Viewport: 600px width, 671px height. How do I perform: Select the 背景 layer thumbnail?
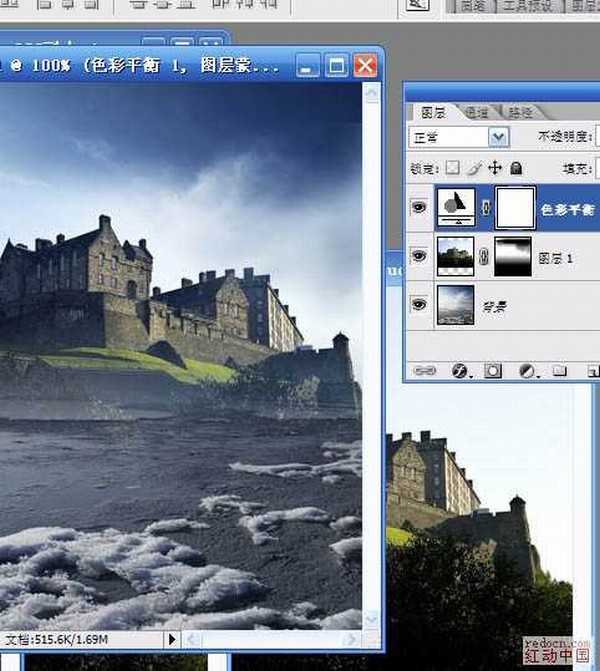(x=456, y=304)
